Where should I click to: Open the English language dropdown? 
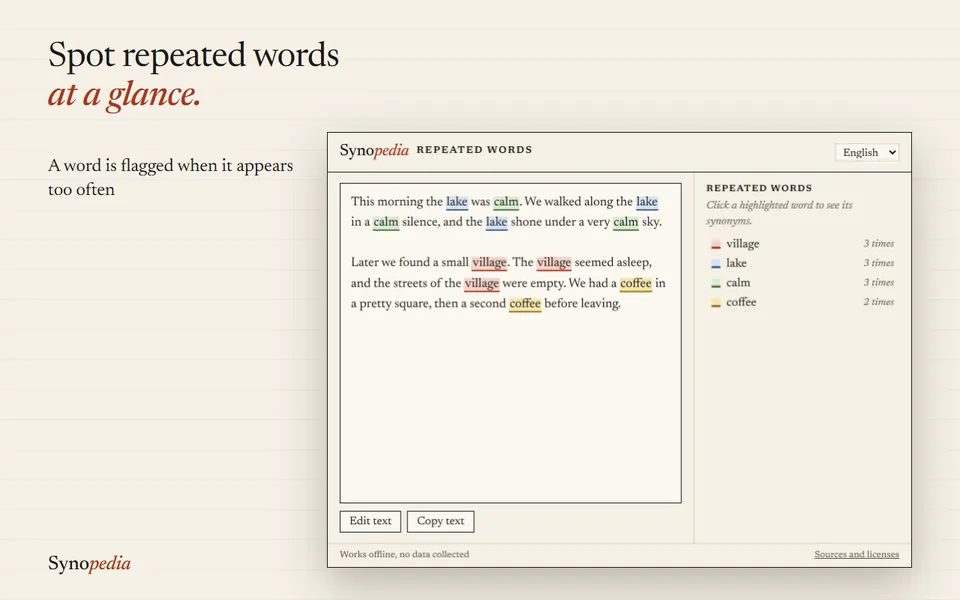[866, 152]
